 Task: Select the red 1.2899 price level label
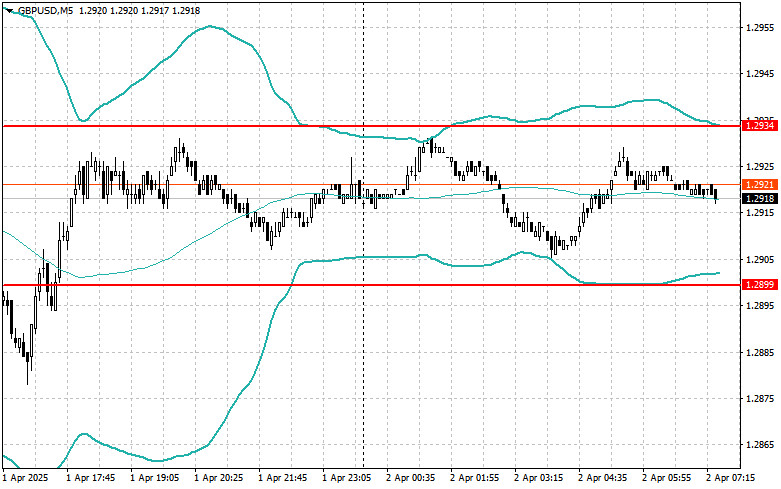(x=759, y=285)
